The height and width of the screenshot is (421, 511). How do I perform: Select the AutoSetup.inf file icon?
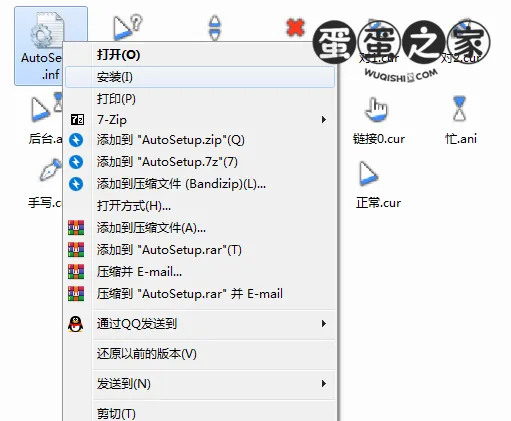pos(47,29)
